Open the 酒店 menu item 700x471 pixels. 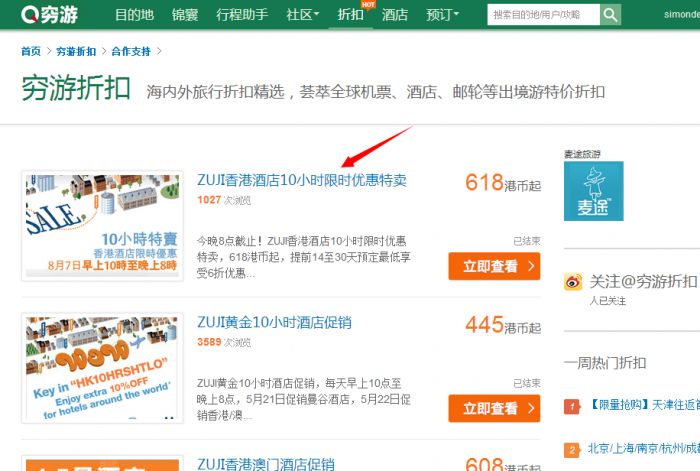(395, 15)
